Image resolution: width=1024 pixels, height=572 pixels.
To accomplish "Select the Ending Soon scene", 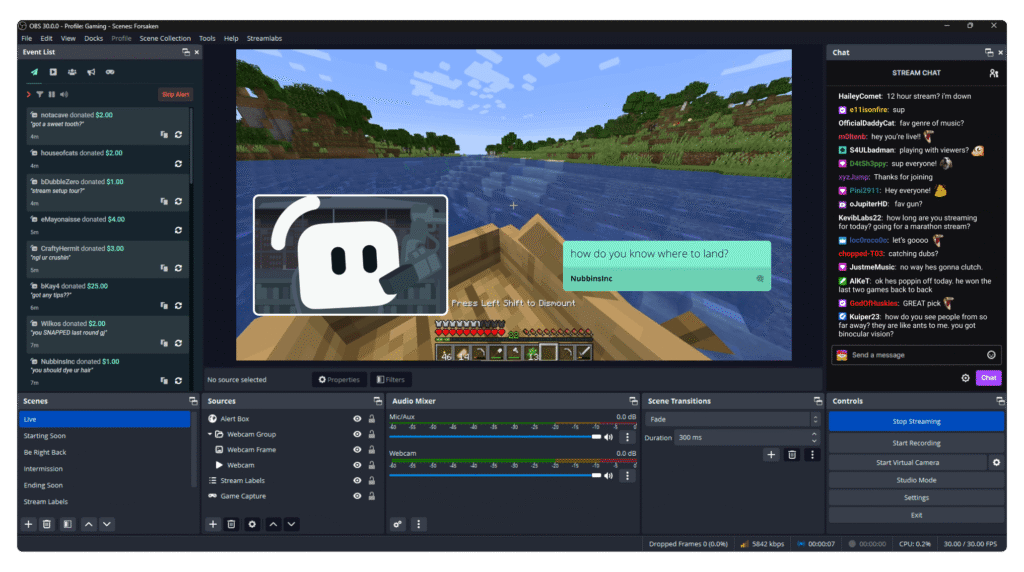I will click(x=104, y=485).
